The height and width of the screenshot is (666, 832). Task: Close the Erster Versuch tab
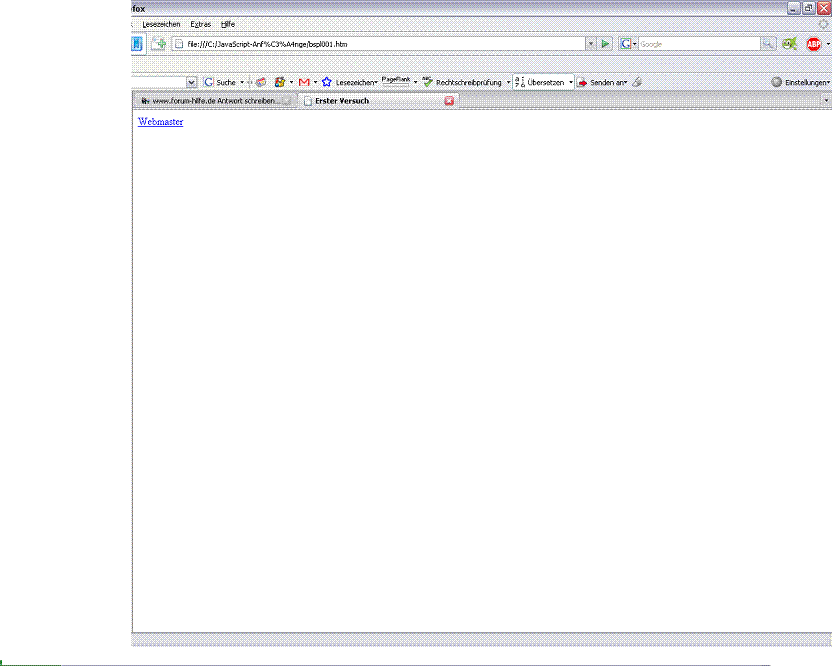coord(449,101)
